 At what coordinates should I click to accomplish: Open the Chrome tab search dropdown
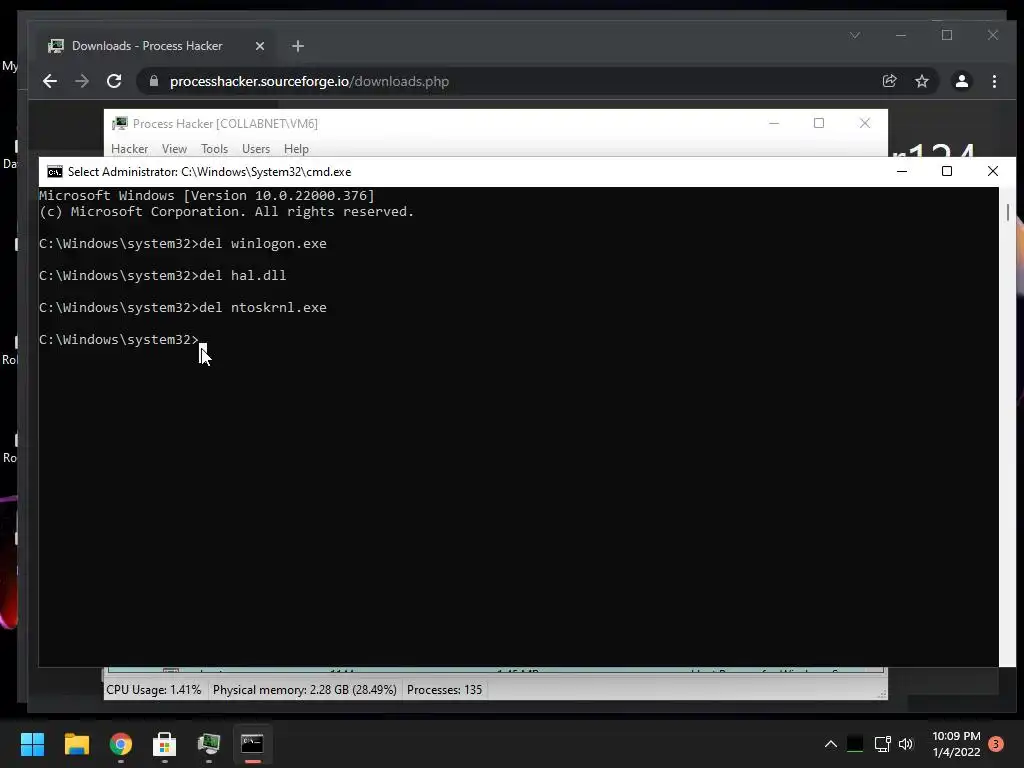[855, 35]
